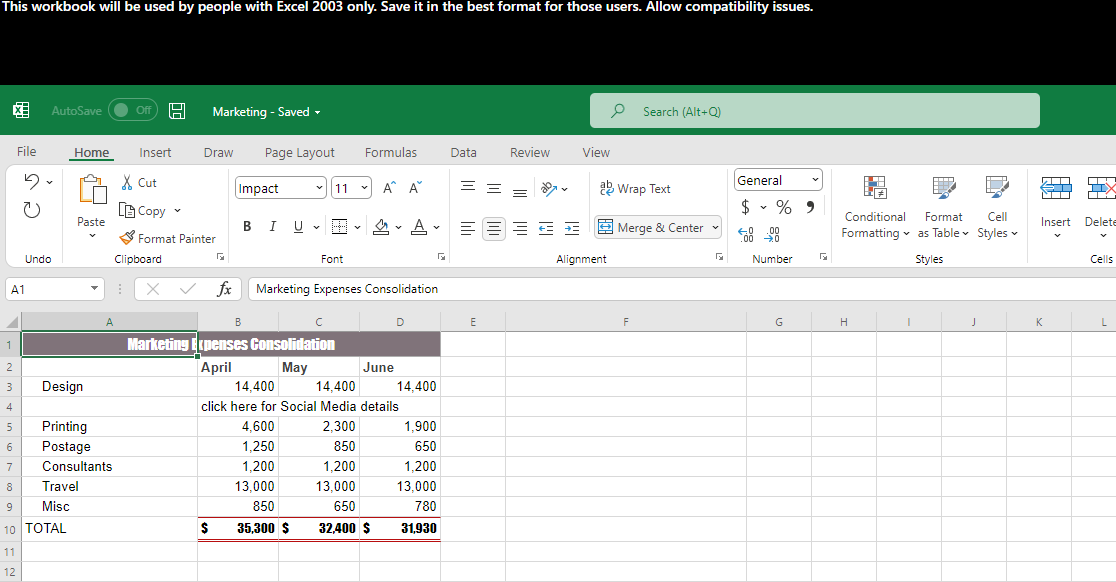This screenshot has height=582, width=1116.
Task: Apply Percent Style formatting
Action: pos(784,206)
